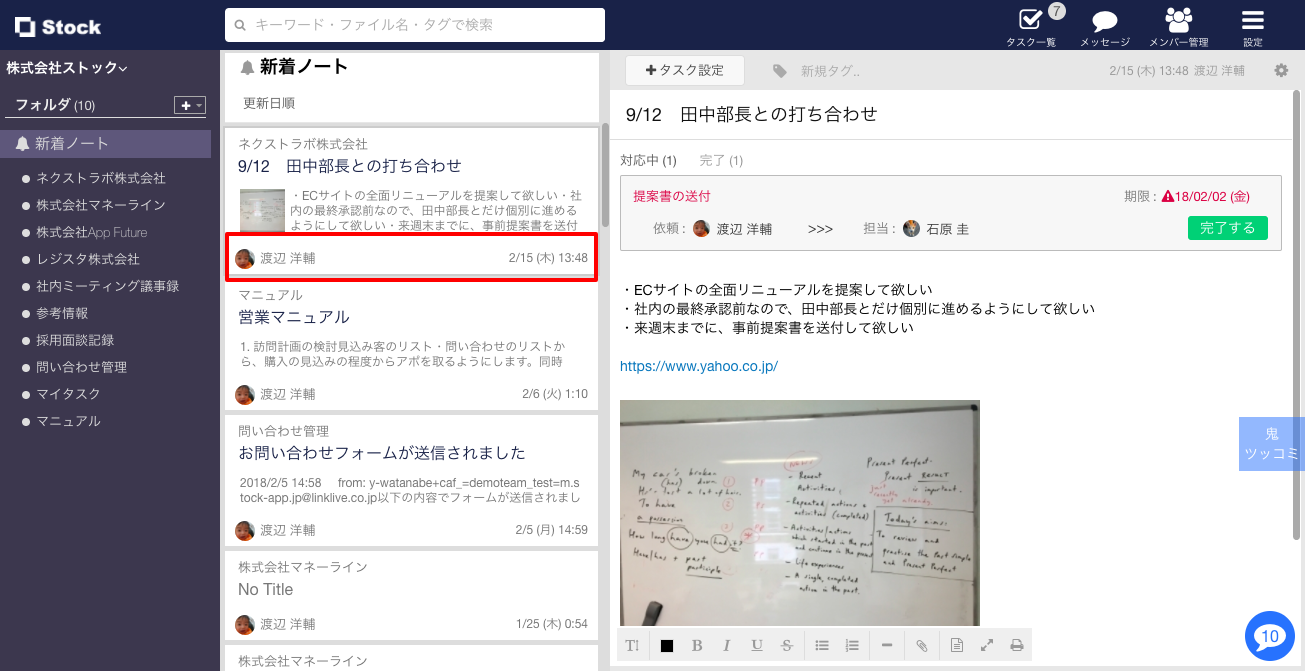Click the black text color swatch
Image resolution: width=1305 pixels, height=671 pixels.
click(667, 646)
